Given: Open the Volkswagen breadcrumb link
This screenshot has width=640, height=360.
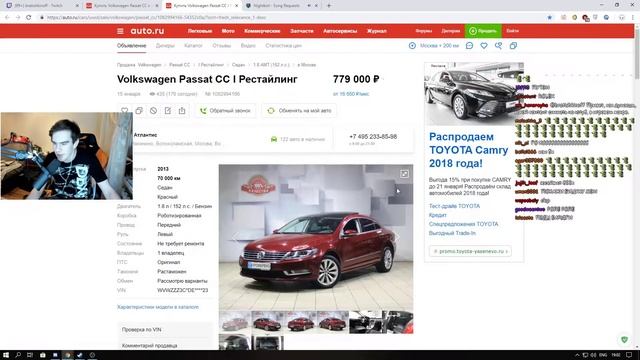Looking at the screenshot, I should [x=149, y=65].
